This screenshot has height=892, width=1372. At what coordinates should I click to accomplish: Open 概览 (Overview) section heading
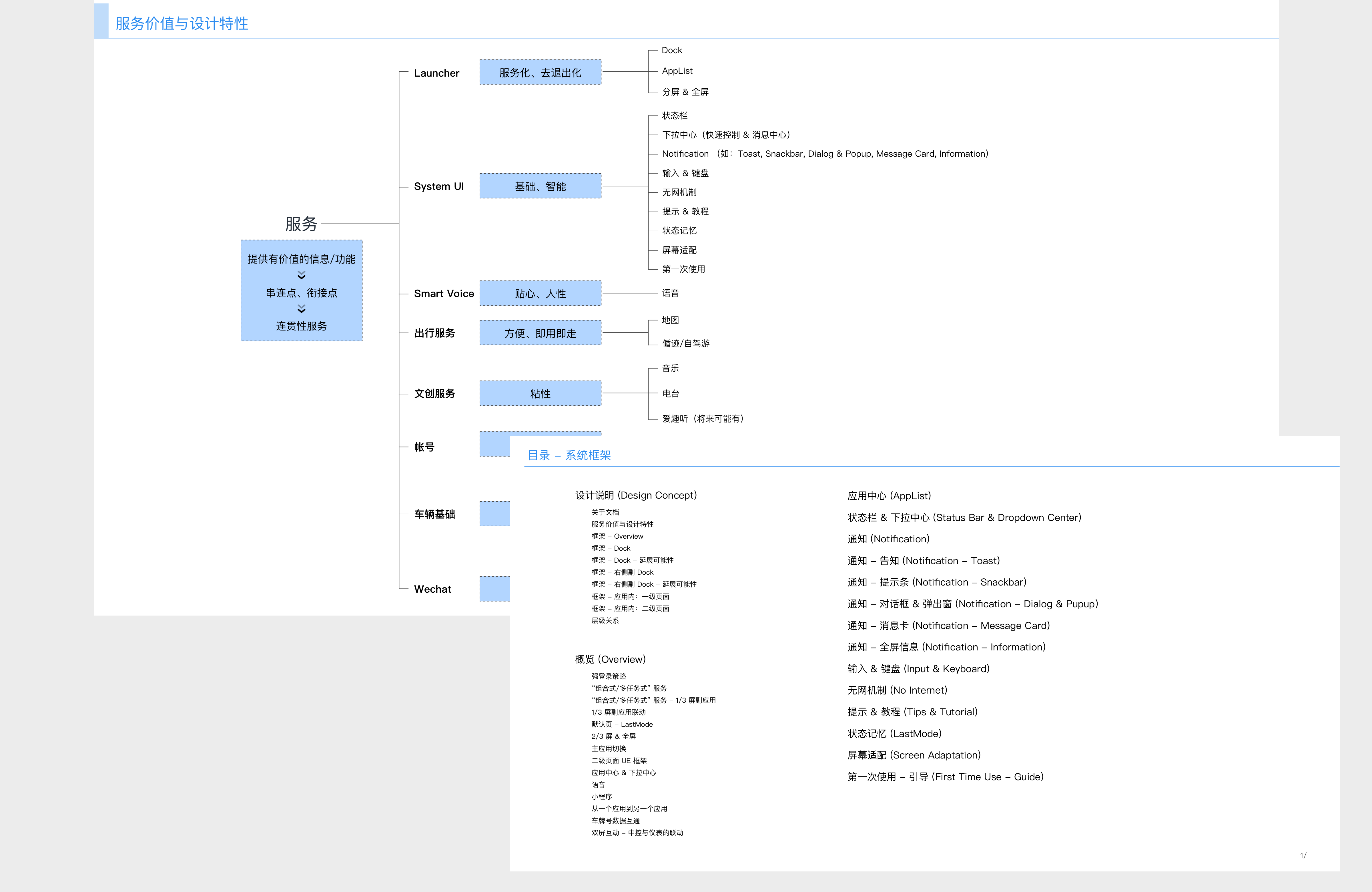(x=610, y=659)
